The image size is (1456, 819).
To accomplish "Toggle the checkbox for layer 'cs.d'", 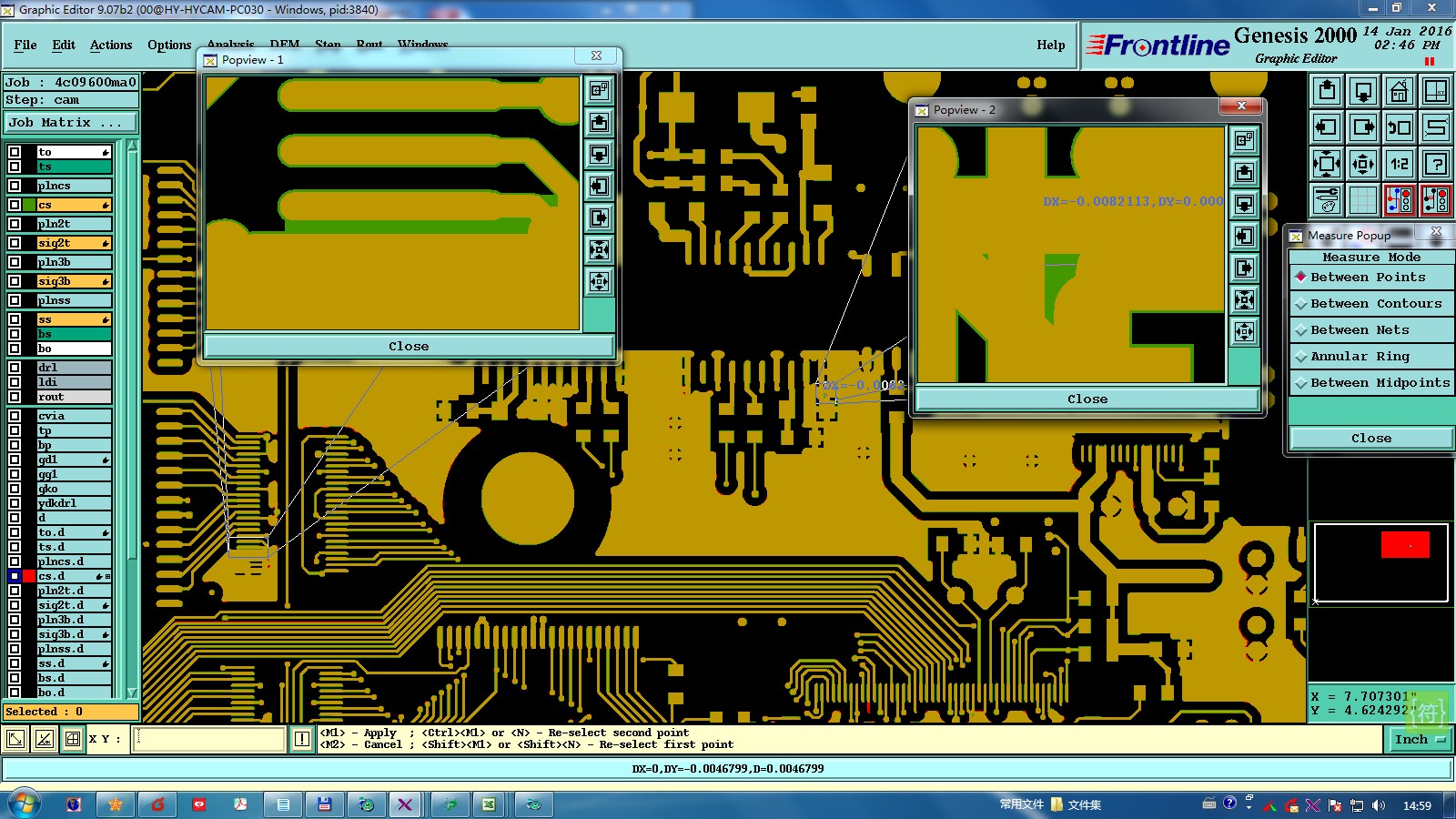I will coord(15,576).
